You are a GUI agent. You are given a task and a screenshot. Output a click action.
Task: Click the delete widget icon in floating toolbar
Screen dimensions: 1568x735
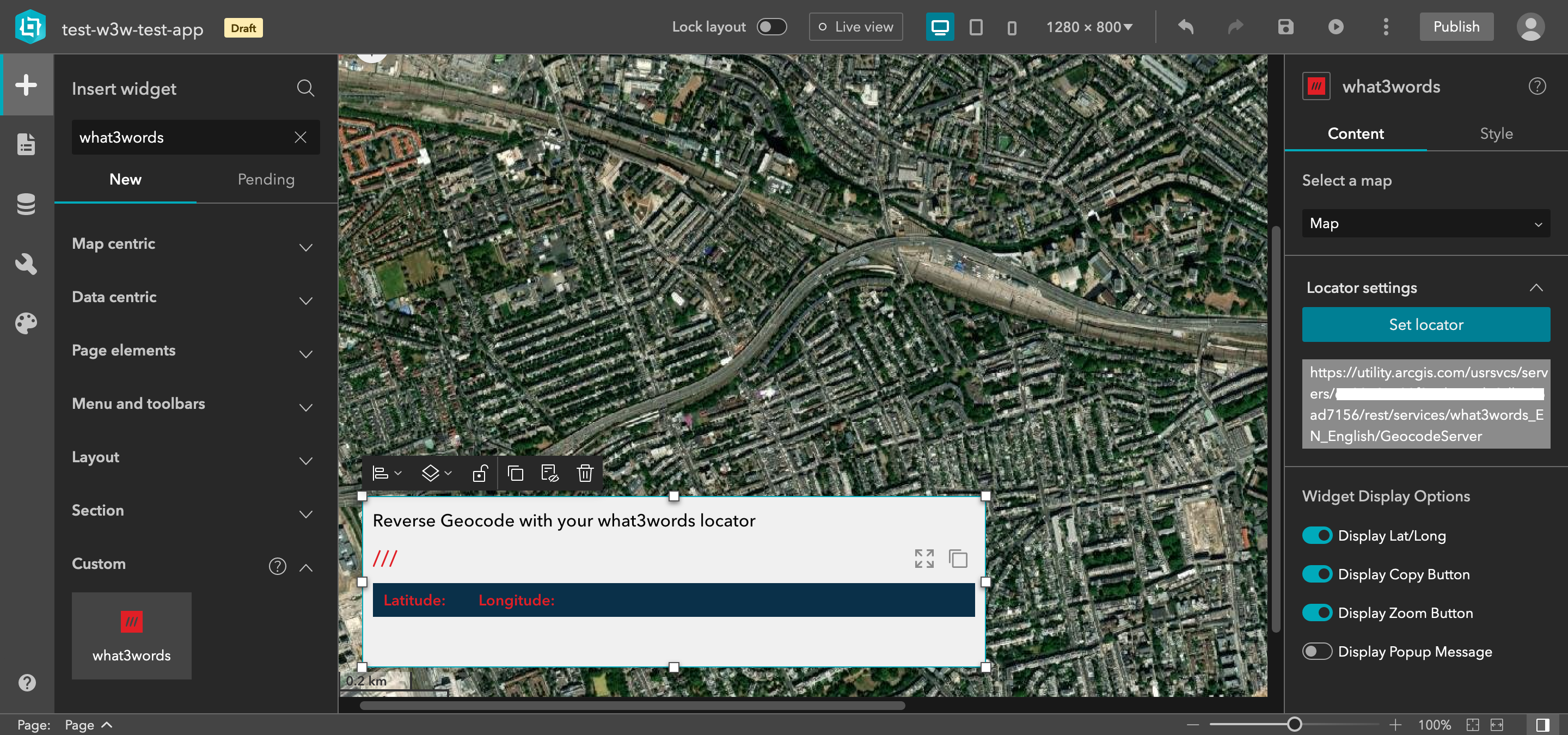pos(584,474)
